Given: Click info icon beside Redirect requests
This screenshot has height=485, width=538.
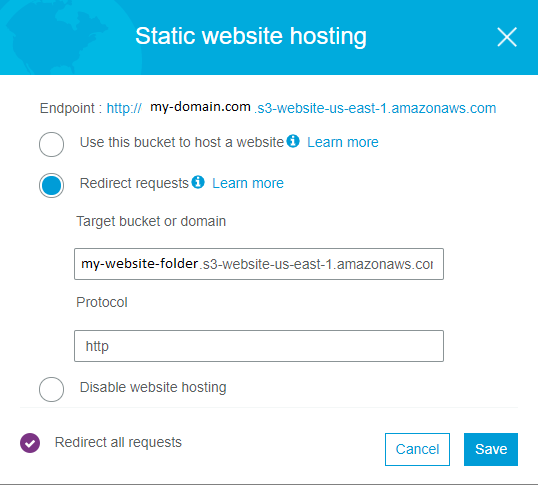Looking at the screenshot, I should tap(198, 182).
